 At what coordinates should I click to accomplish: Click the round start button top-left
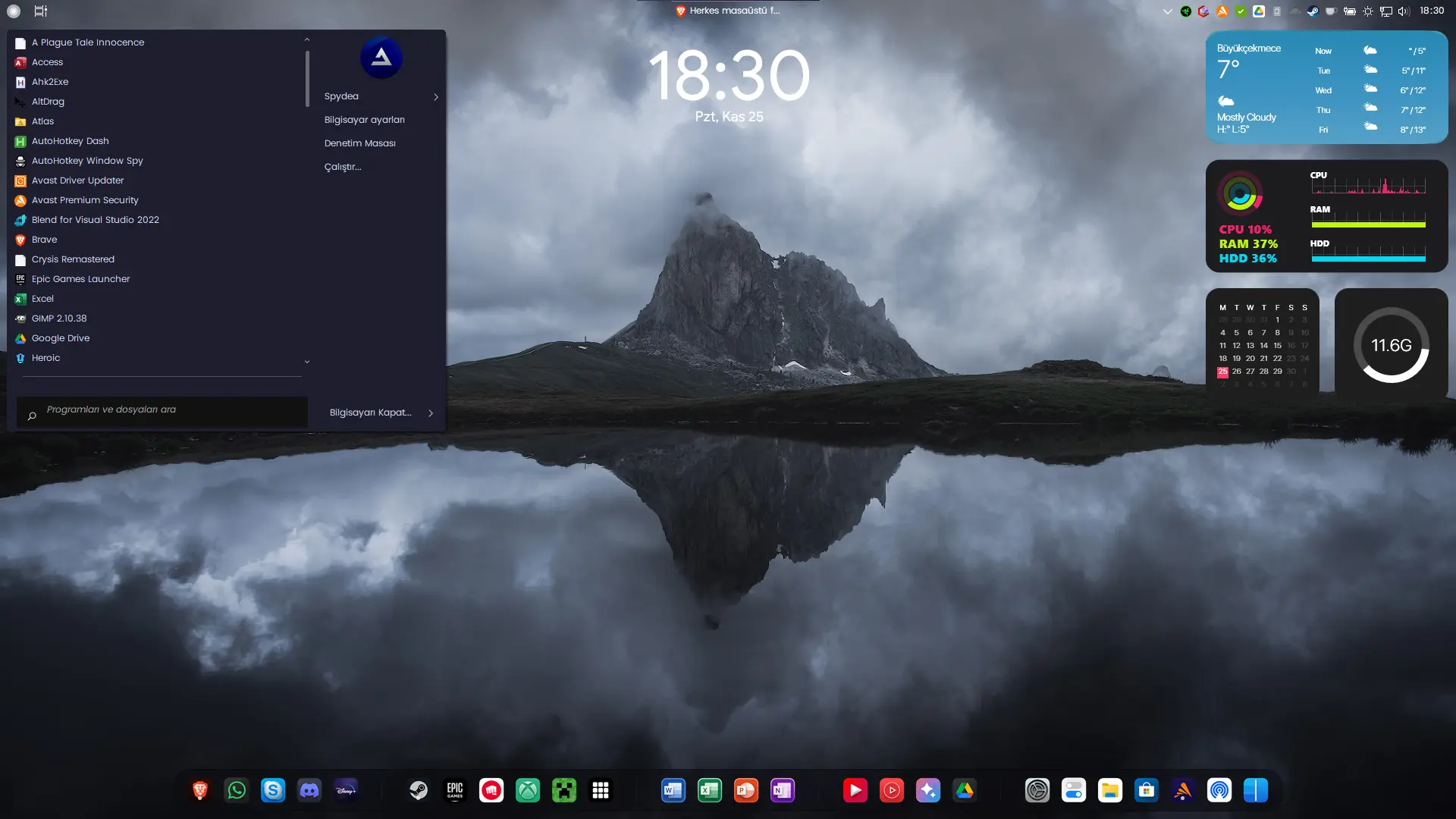point(14,11)
